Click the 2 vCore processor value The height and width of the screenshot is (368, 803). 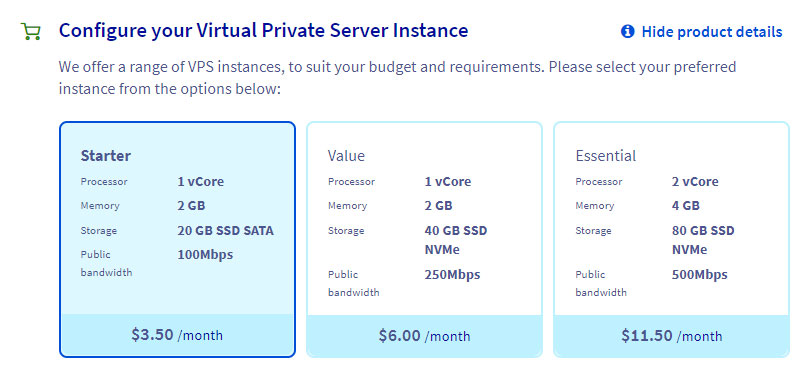coord(695,182)
